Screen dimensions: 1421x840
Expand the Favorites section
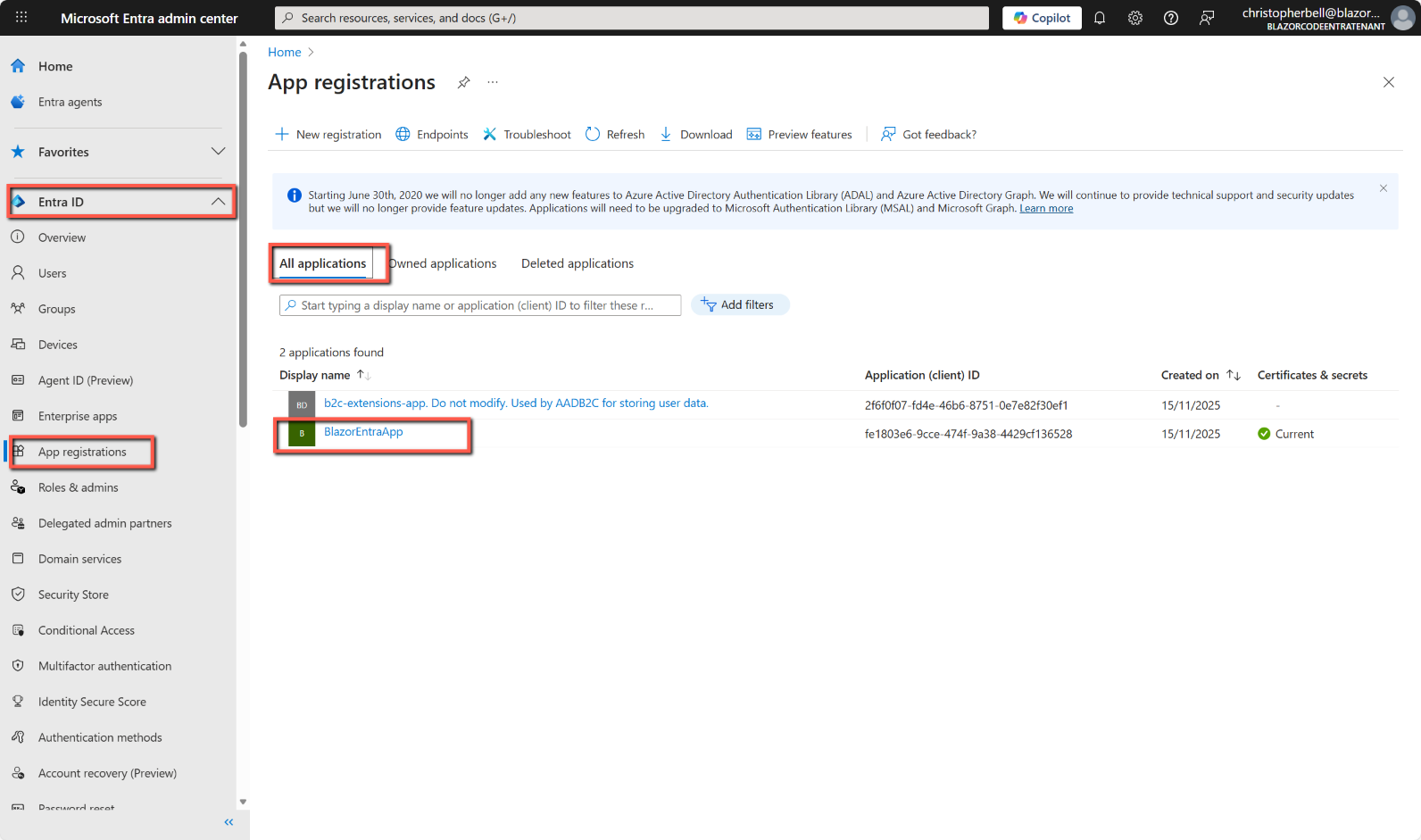coord(218,152)
